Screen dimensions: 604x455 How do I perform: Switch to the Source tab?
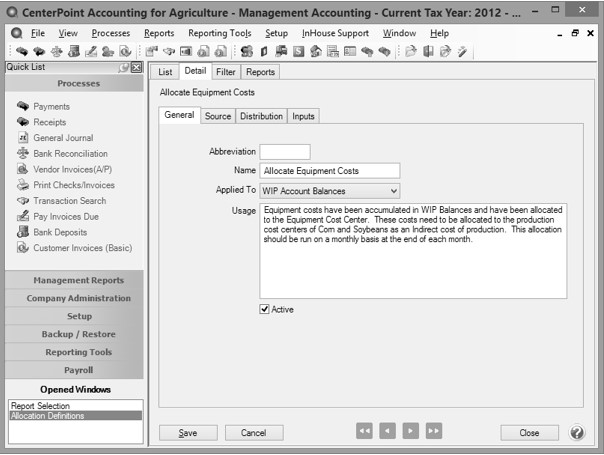(x=218, y=116)
